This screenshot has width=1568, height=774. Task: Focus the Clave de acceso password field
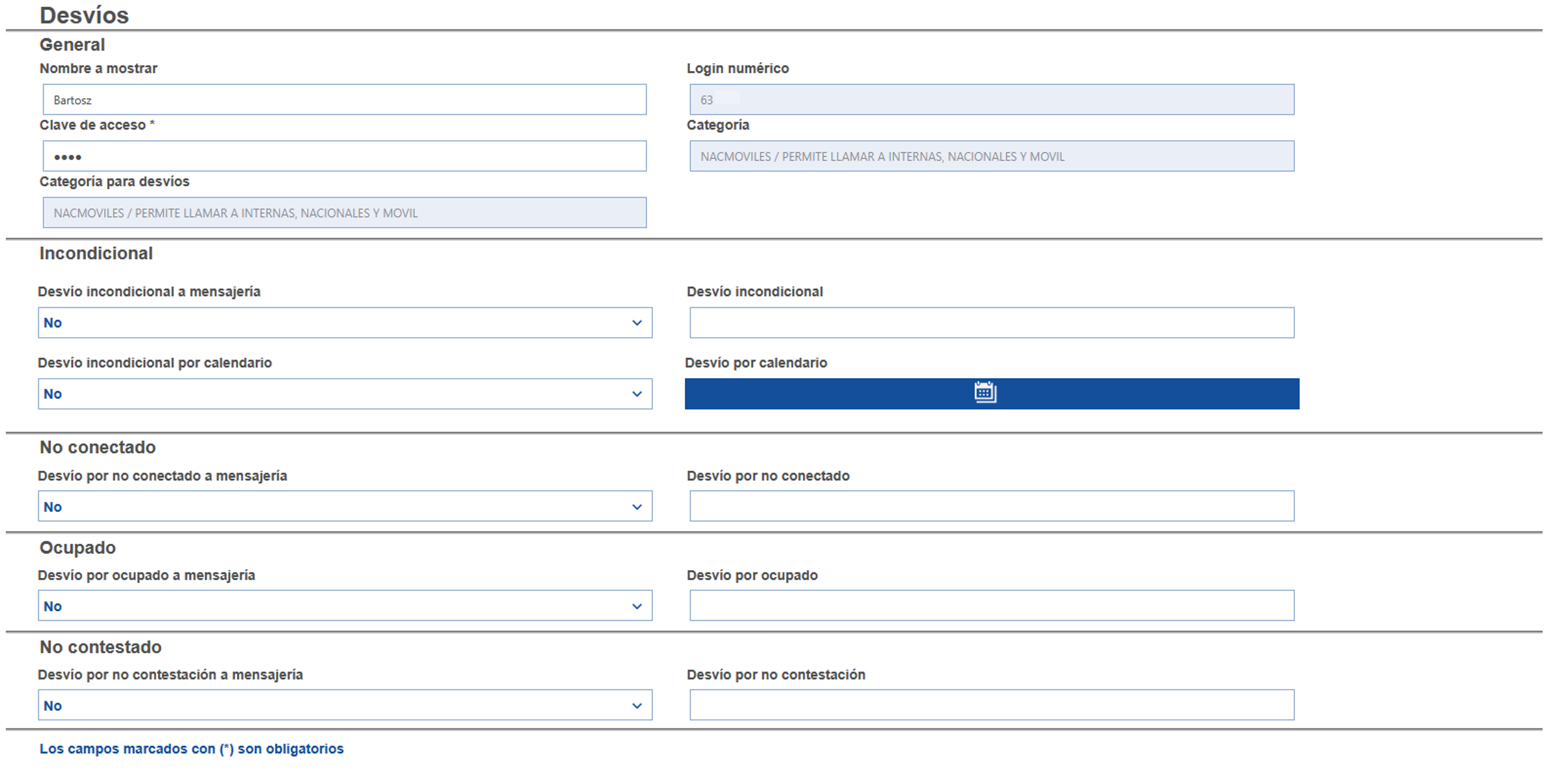345,156
